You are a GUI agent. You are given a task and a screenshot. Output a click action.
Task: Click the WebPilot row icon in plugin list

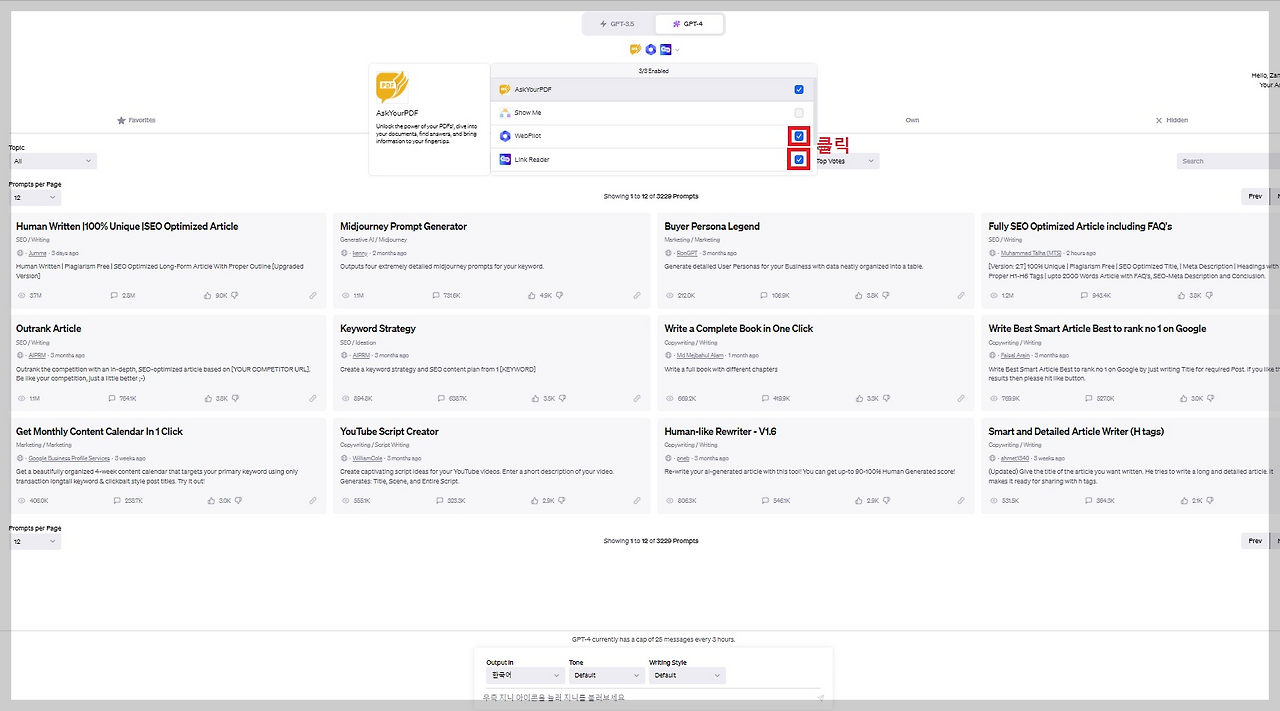point(505,136)
